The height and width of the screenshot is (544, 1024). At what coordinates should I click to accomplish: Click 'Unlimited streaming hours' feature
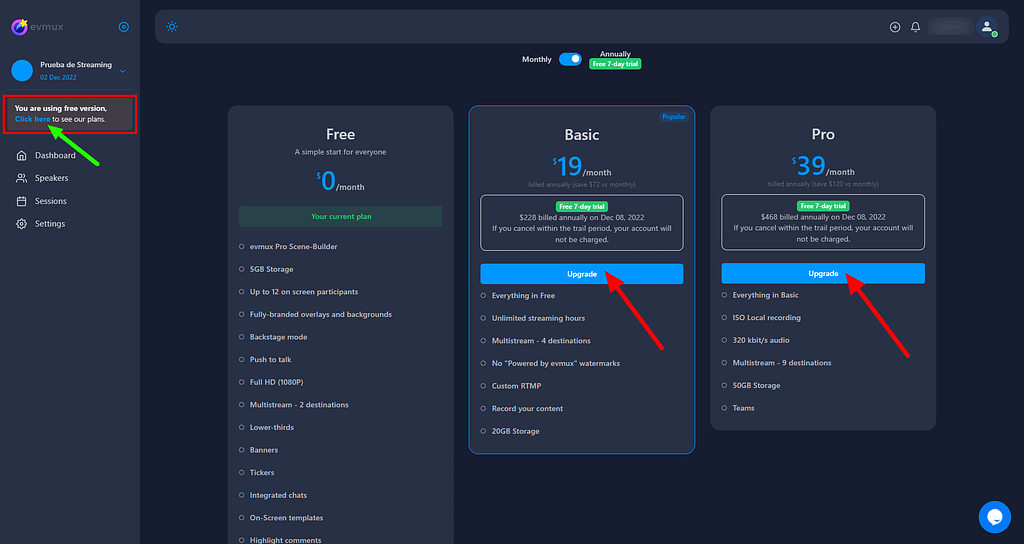(538, 319)
